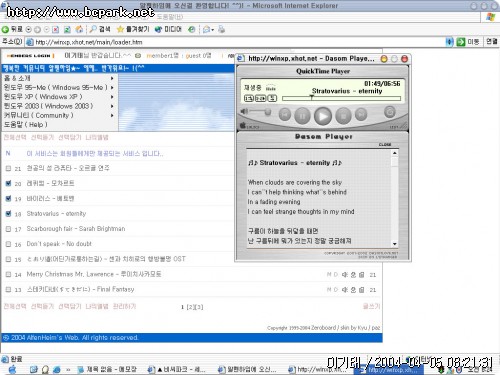Viewport: 500px width, 375px height.
Task: Skip to next track in player
Action: [361, 114]
